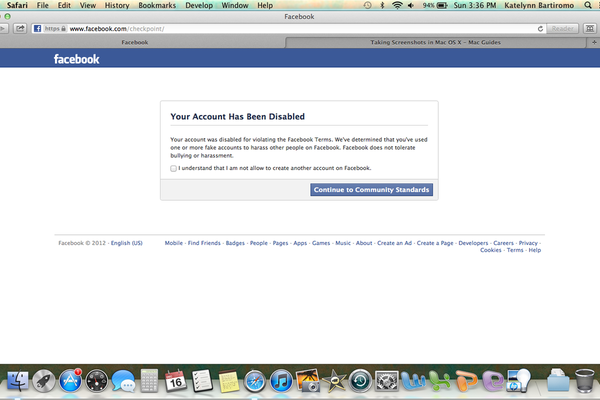This screenshot has width=600, height=400.
Task: Open yellow Notes icon in dock
Action: [228, 381]
